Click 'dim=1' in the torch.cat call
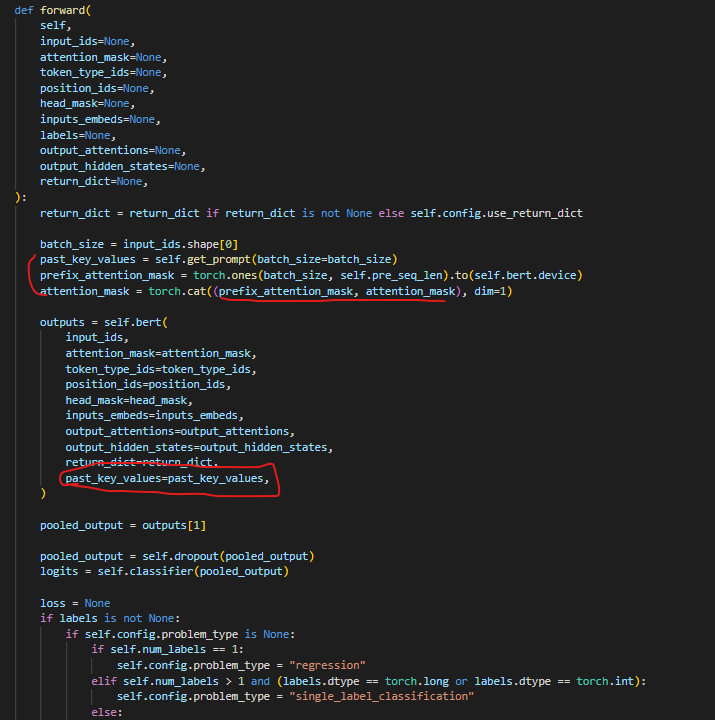This screenshot has height=720, width=715. (490, 292)
